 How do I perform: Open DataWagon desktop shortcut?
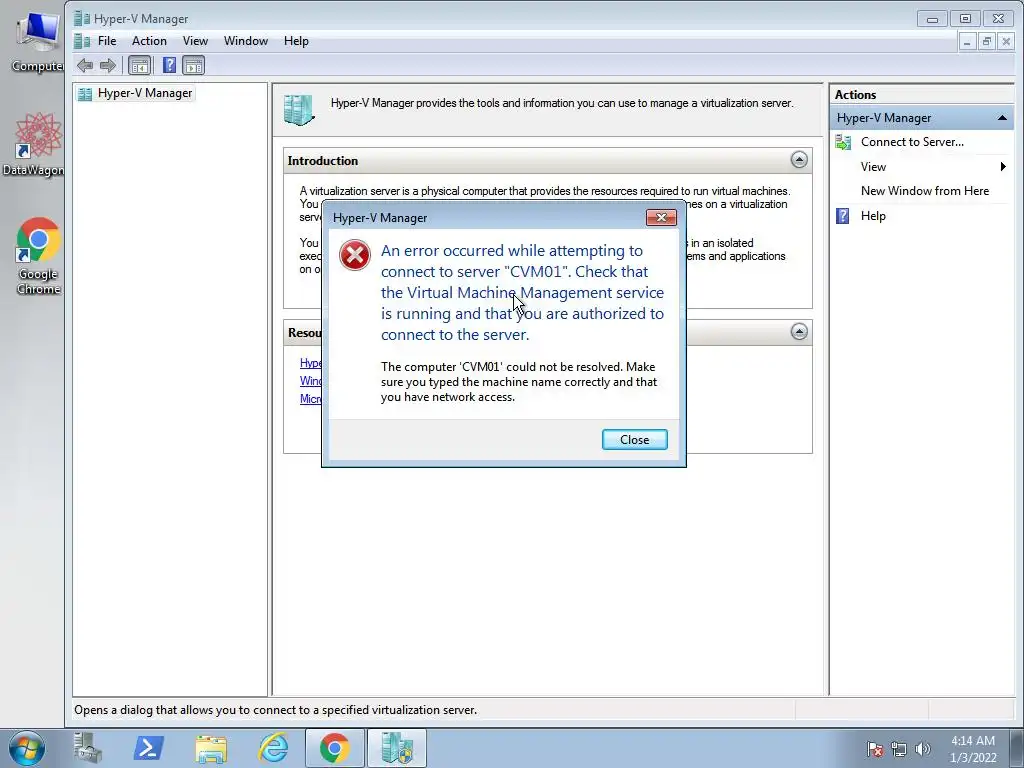pyautogui.click(x=35, y=144)
